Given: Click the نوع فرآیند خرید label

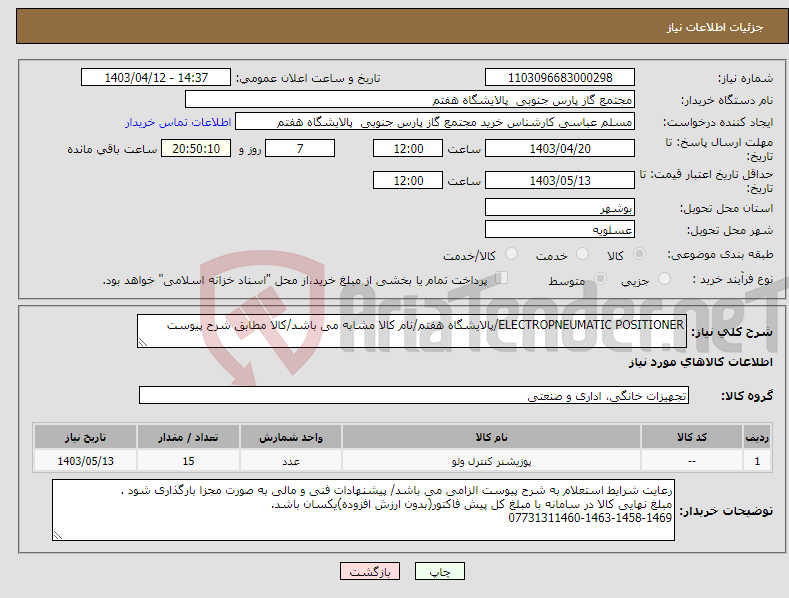Looking at the screenshot, I should click(732, 279).
